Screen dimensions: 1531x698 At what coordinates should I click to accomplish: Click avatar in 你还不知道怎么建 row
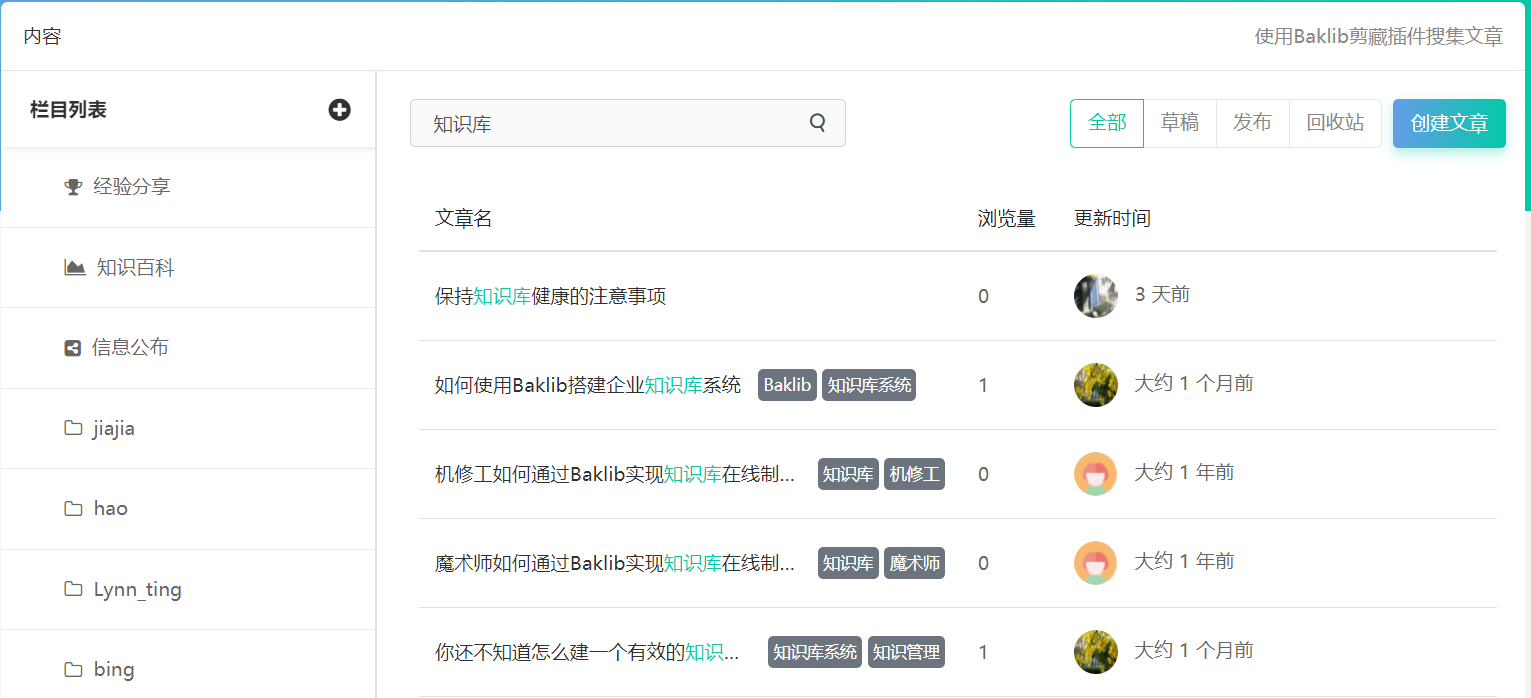click(x=1096, y=652)
